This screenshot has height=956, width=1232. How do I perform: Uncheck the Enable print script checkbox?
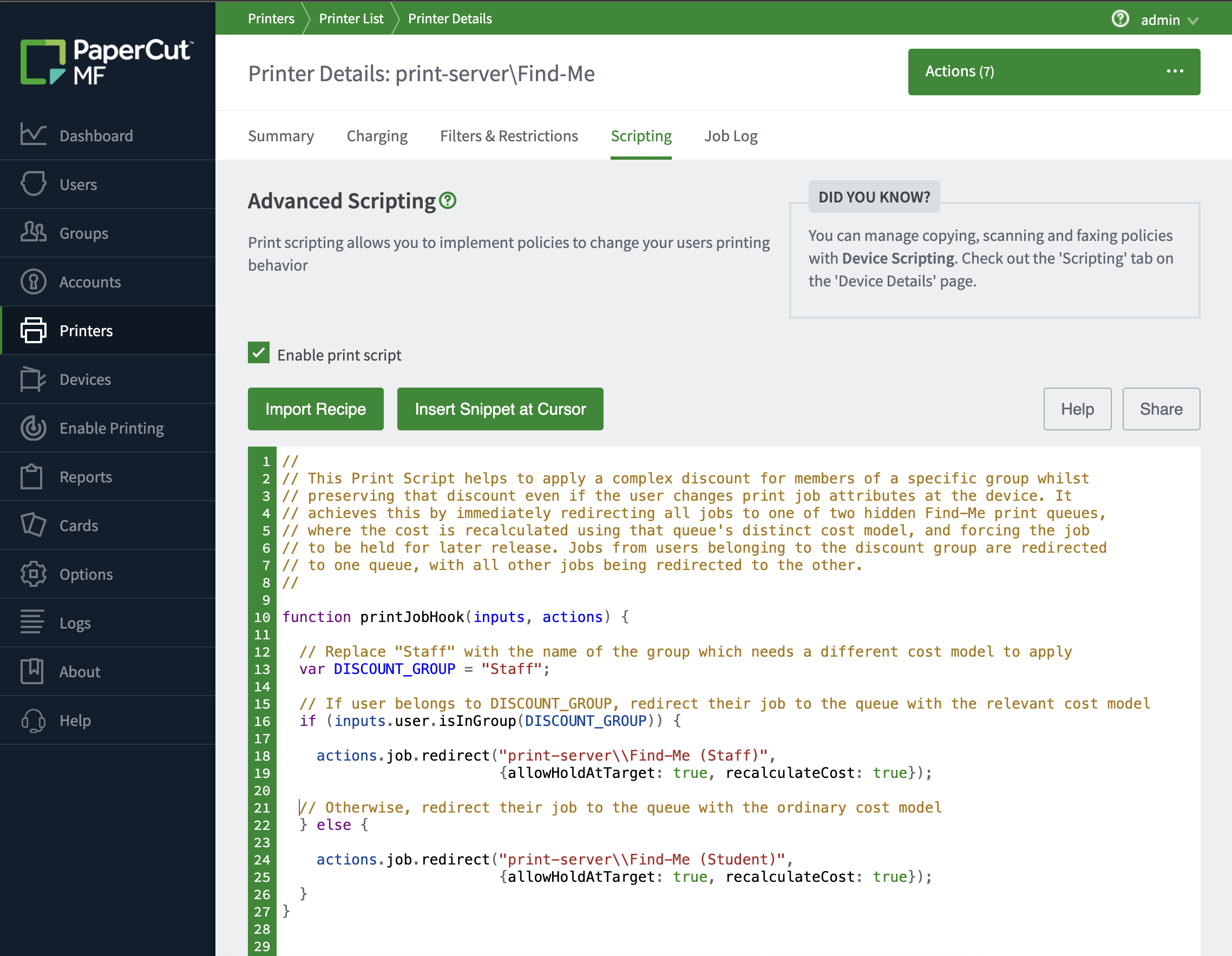(259, 353)
